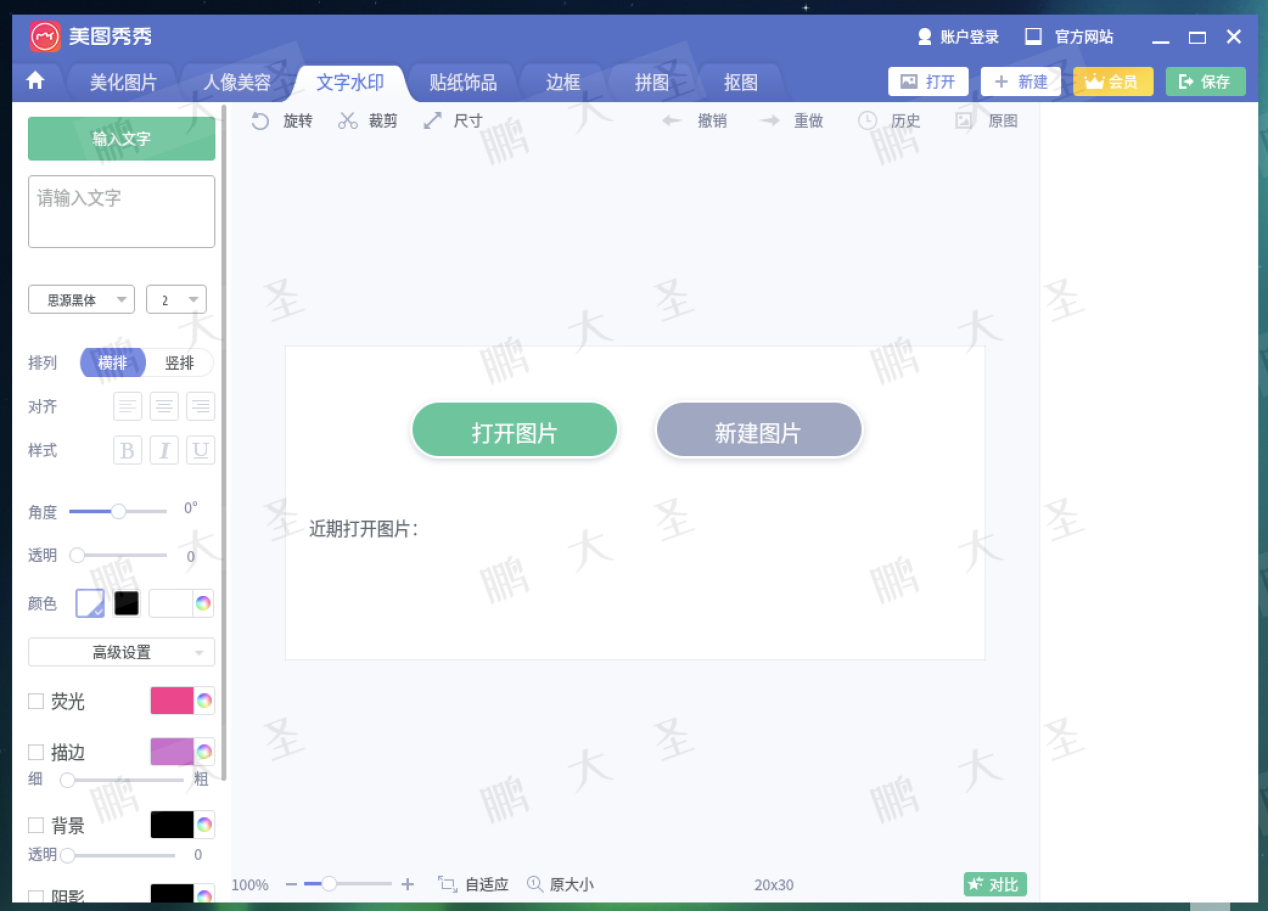Click the 旋转 rotate tool

(x=282, y=121)
